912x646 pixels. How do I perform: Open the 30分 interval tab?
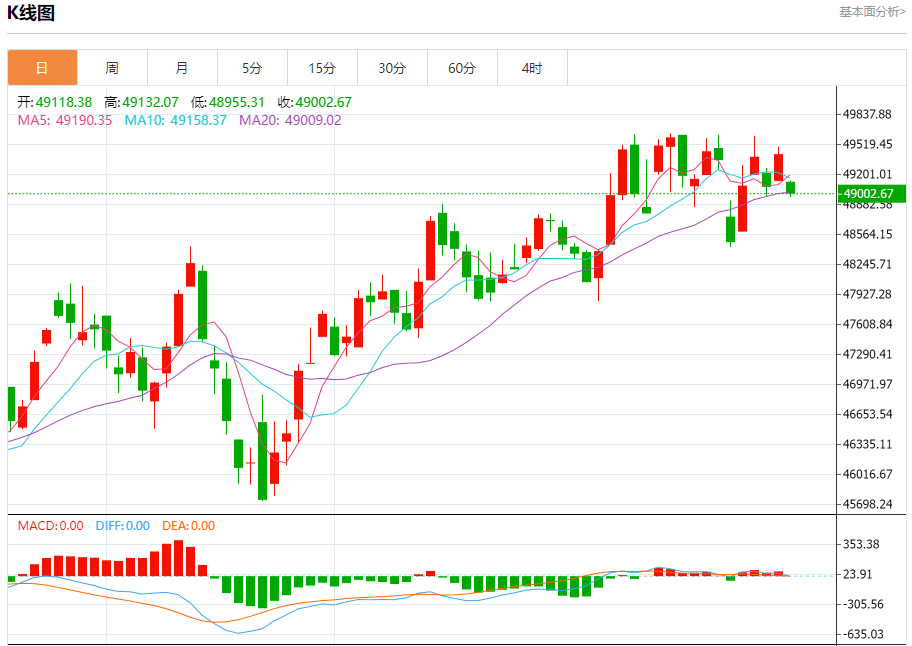tap(392, 68)
